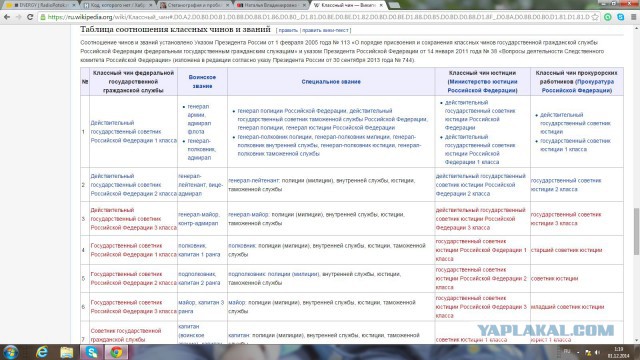Open the 'Воинское звание' header link
The height and width of the screenshot is (360, 640).
[202, 82]
